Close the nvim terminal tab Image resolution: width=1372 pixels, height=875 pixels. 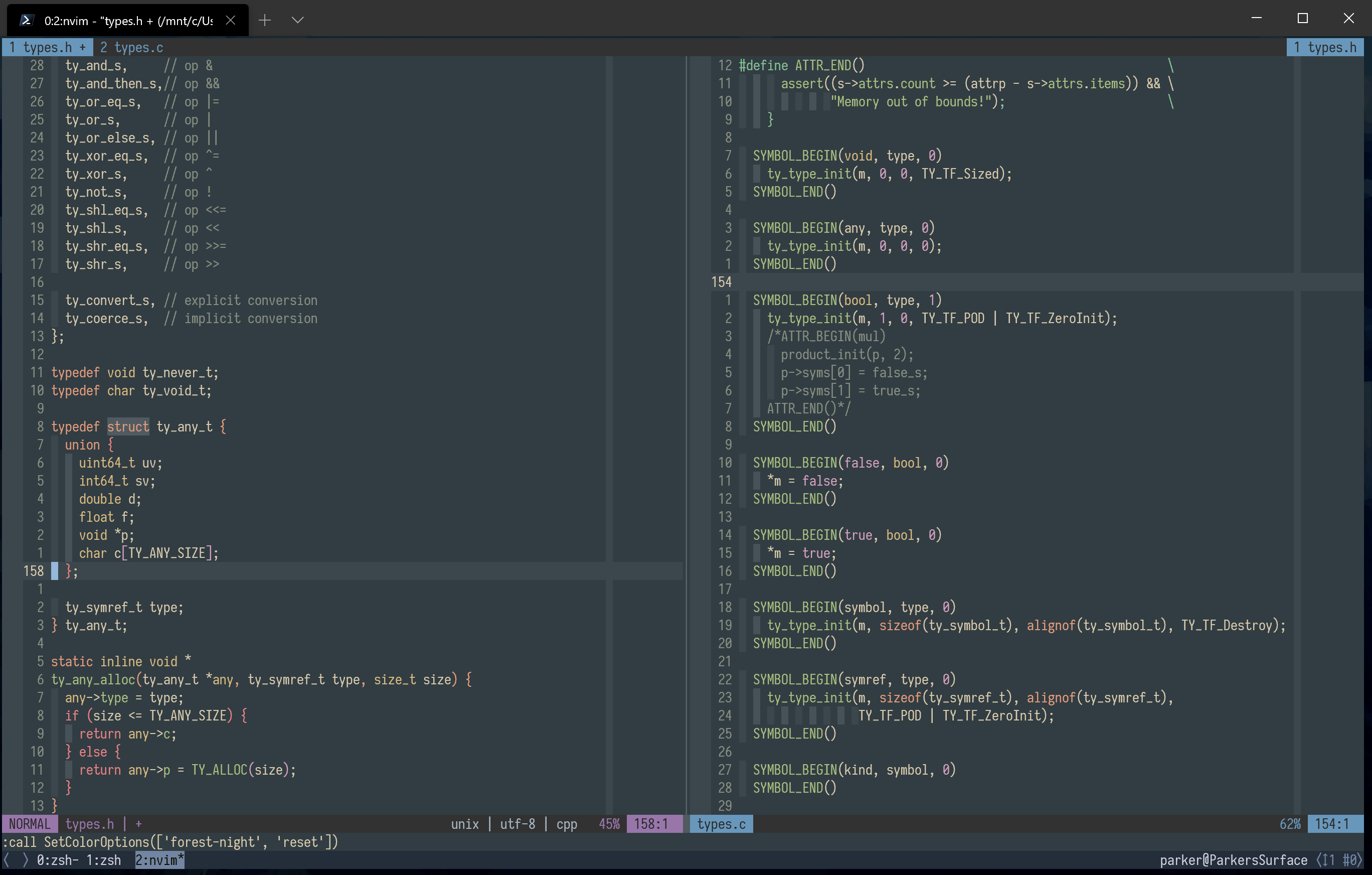[x=230, y=21]
